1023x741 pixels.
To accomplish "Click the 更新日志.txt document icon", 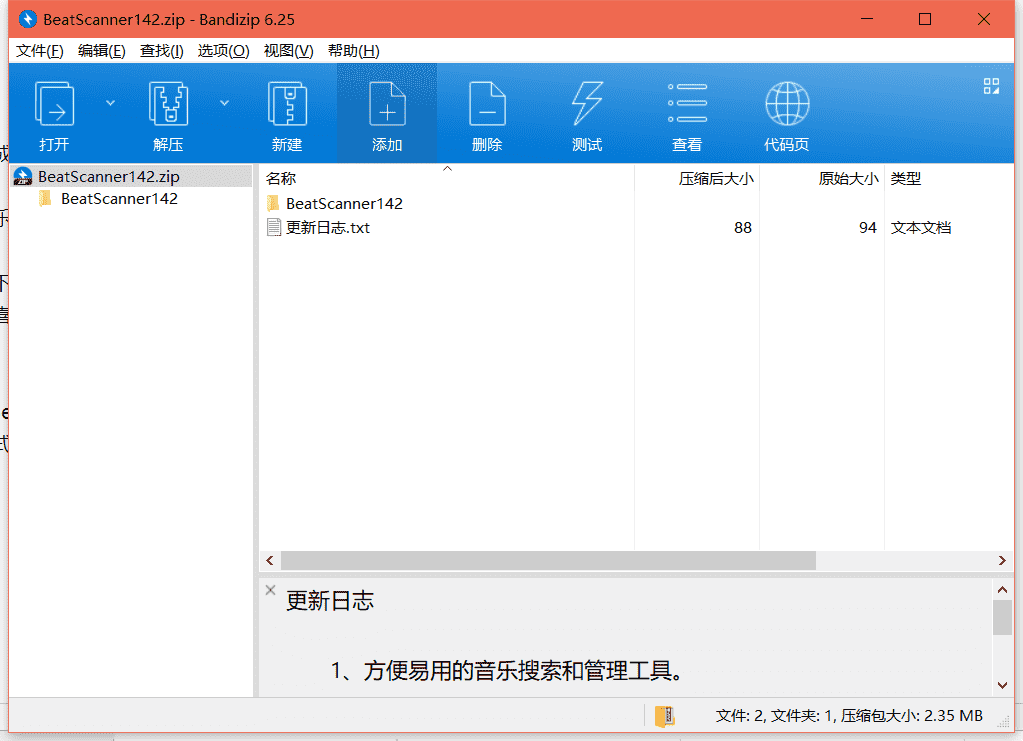I will point(274,228).
